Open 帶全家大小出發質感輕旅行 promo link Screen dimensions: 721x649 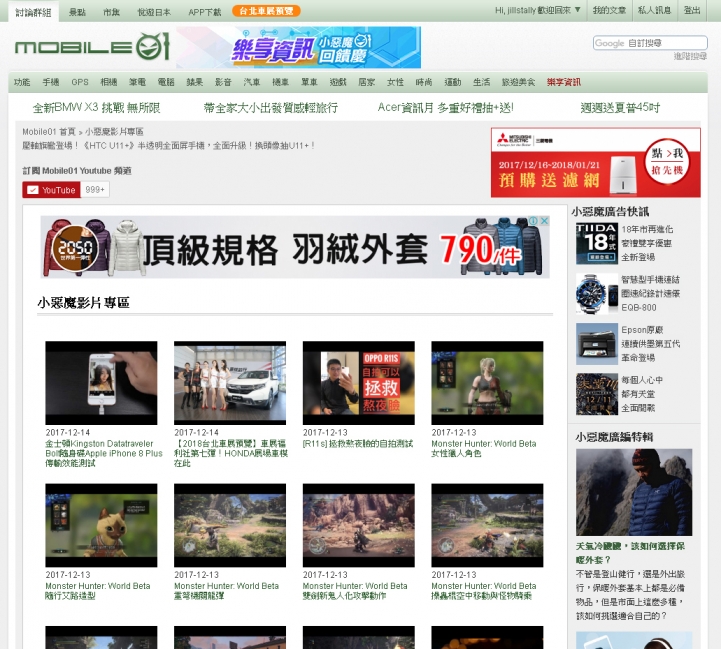pyautogui.click(x=270, y=108)
